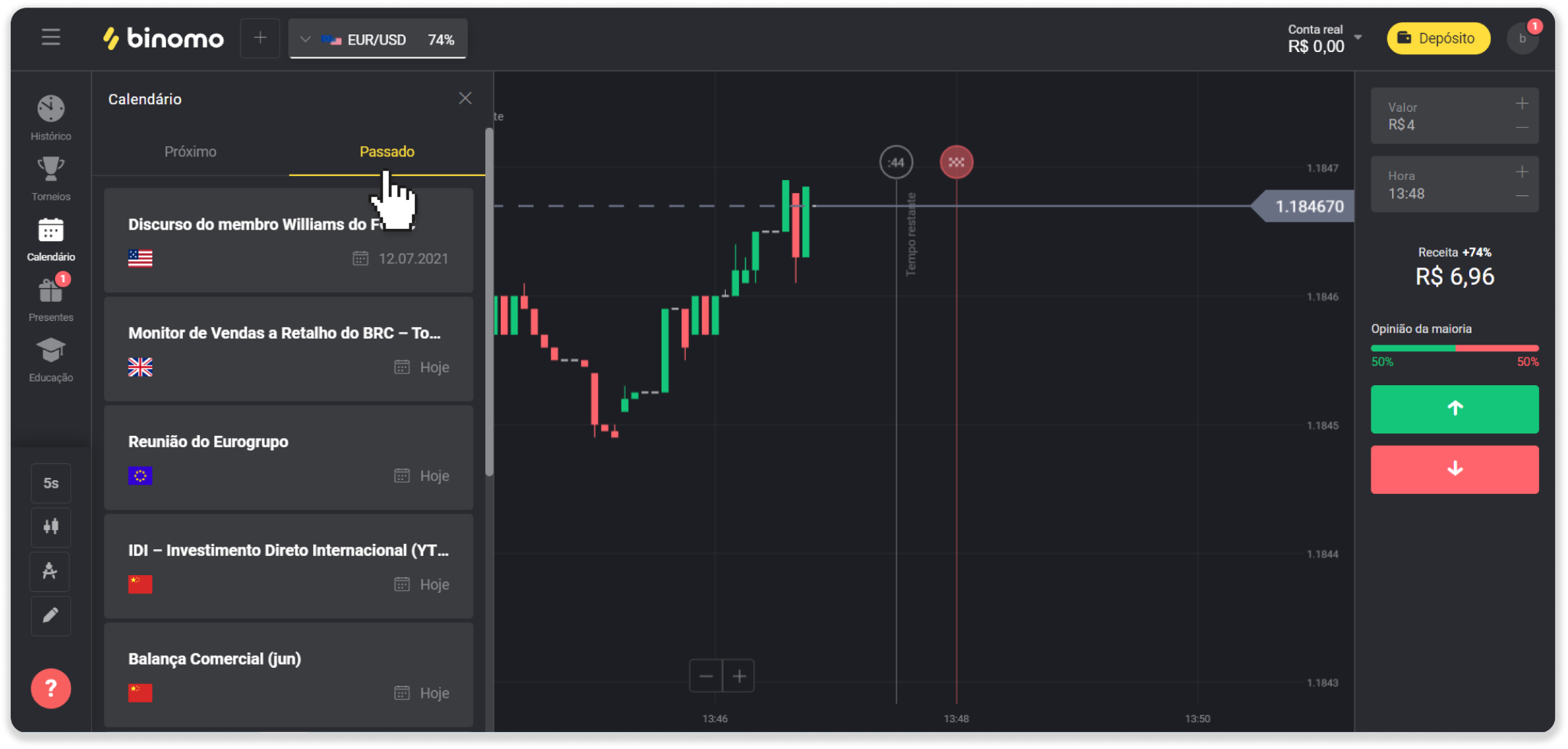Switch to the Próximo tab

pyautogui.click(x=190, y=152)
